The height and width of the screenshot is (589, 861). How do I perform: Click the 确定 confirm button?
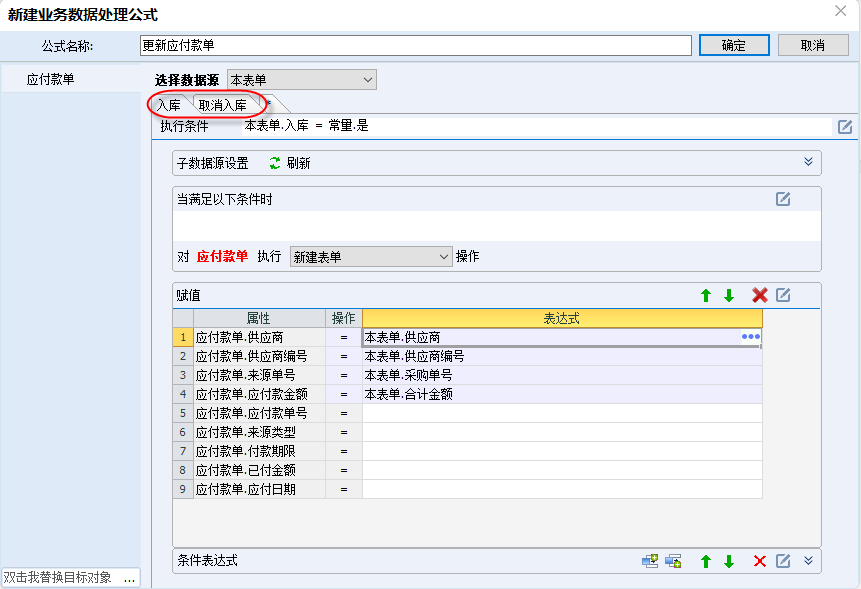pos(734,46)
